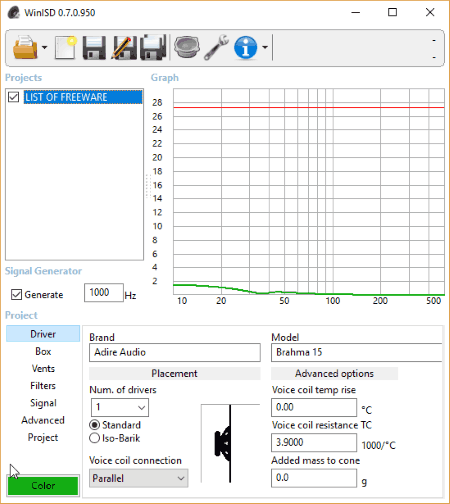
Task: Select the Iso-Barik radio button
Action: tap(95, 438)
